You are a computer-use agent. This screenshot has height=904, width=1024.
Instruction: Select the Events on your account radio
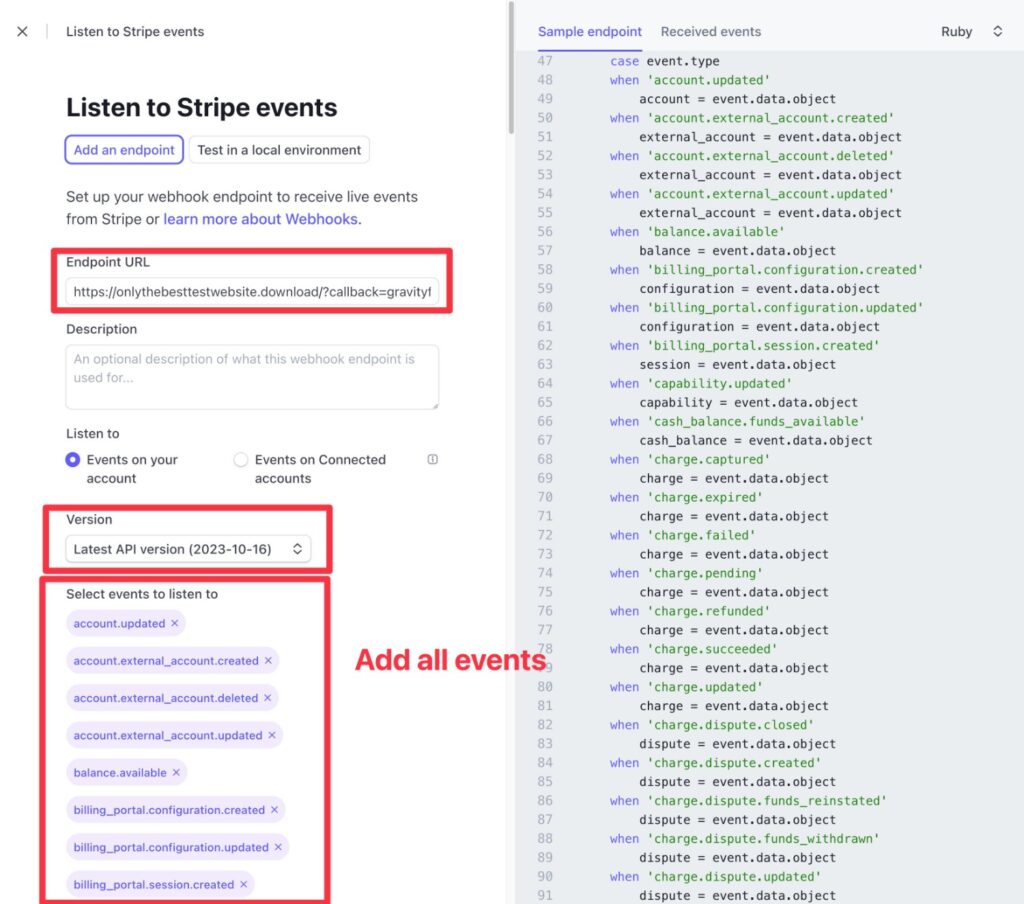point(74,459)
